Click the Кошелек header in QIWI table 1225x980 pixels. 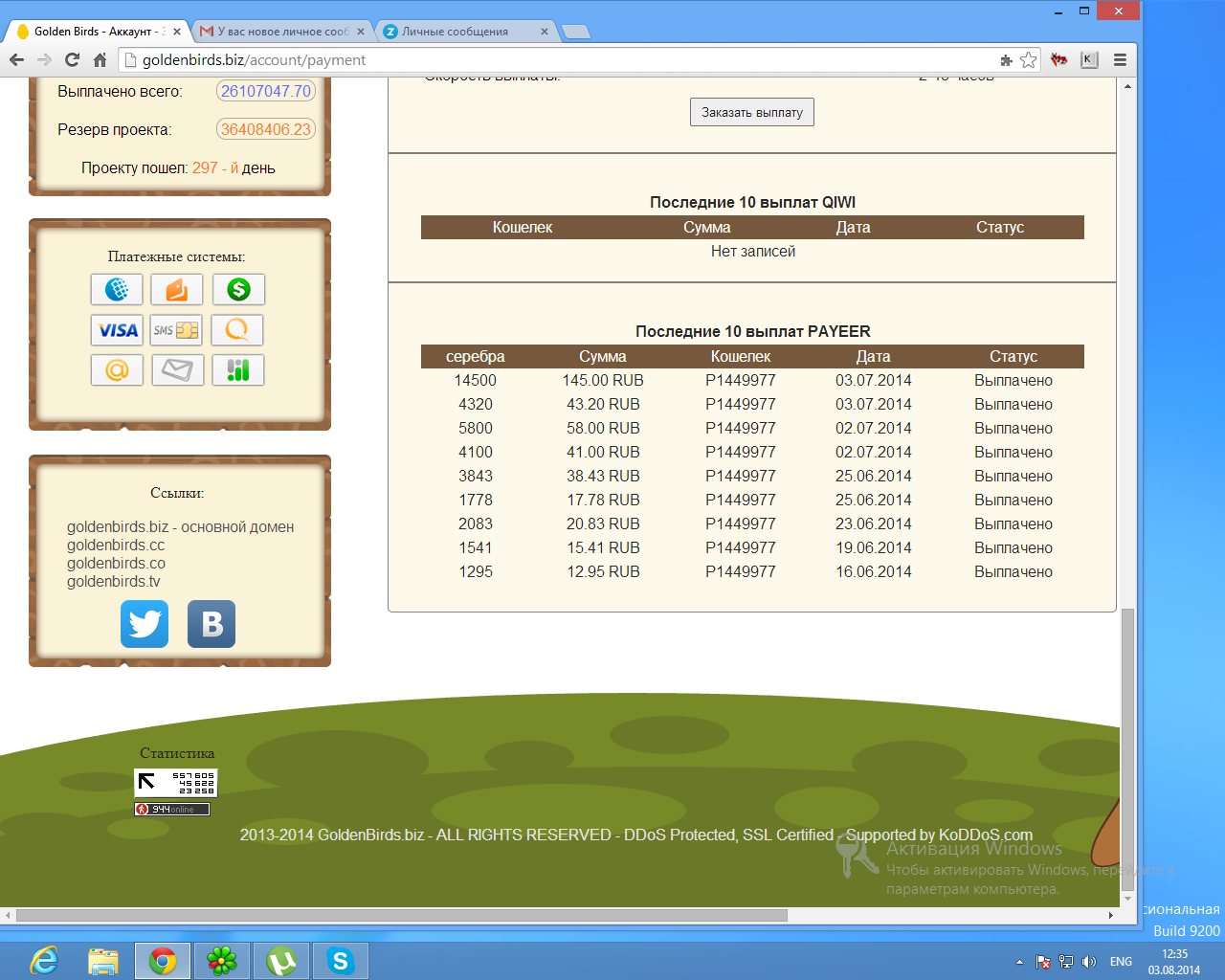pos(523,227)
